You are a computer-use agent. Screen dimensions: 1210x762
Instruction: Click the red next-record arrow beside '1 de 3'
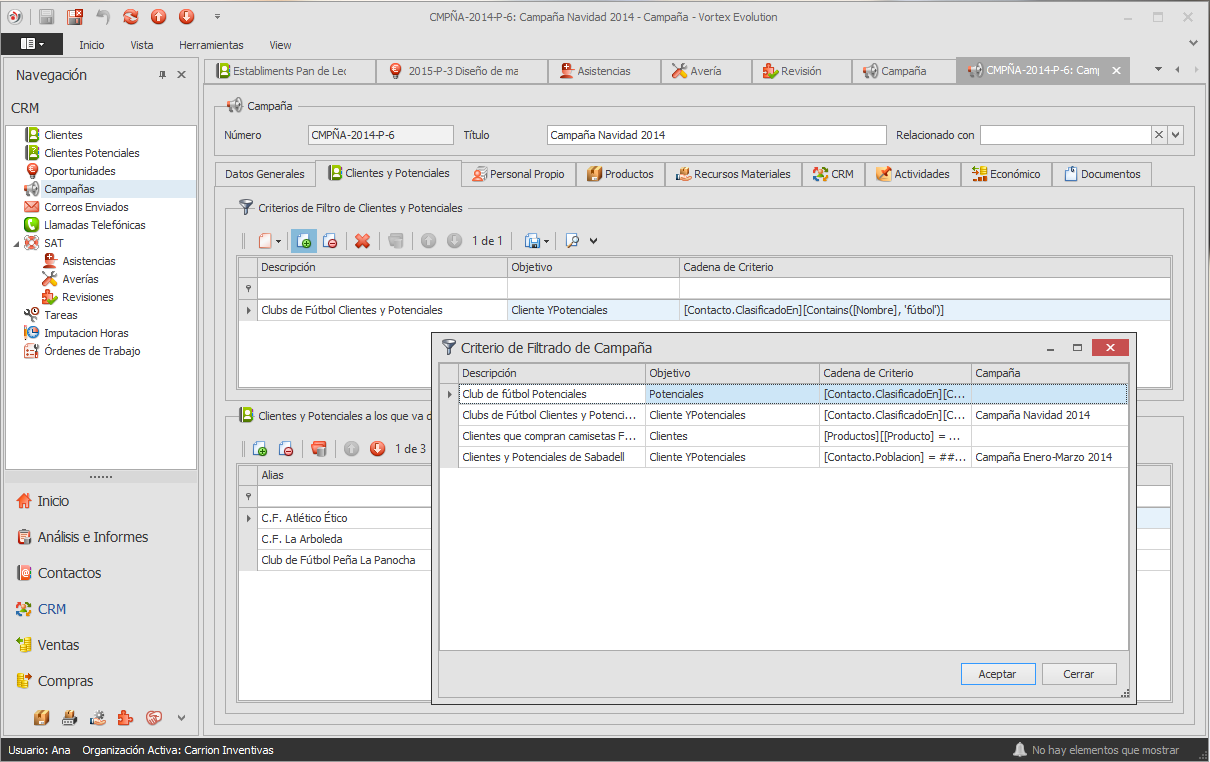pyautogui.click(x=377, y=449)
